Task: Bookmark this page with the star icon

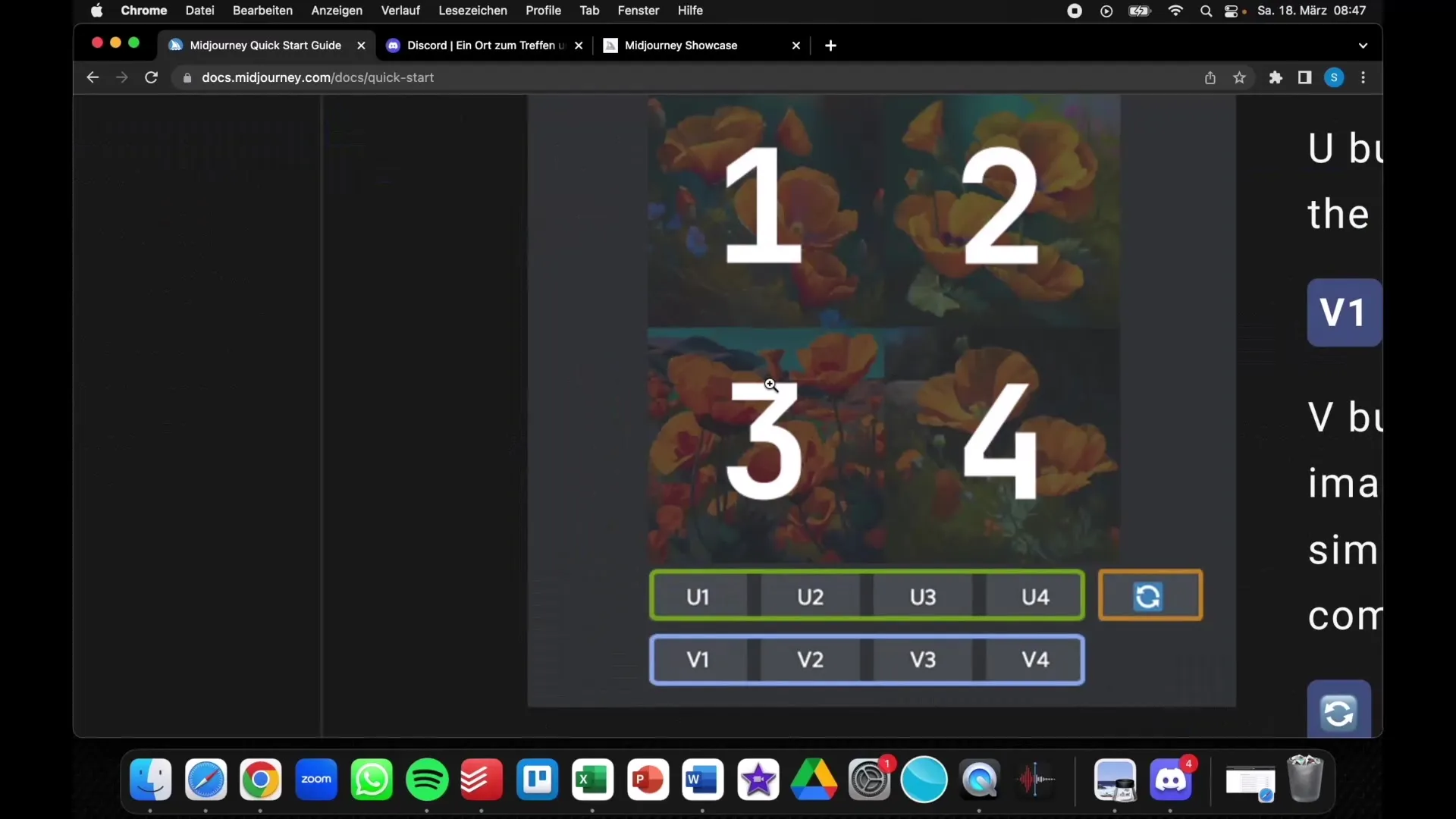Action: pyautogui.click(x=1239, y=77)
